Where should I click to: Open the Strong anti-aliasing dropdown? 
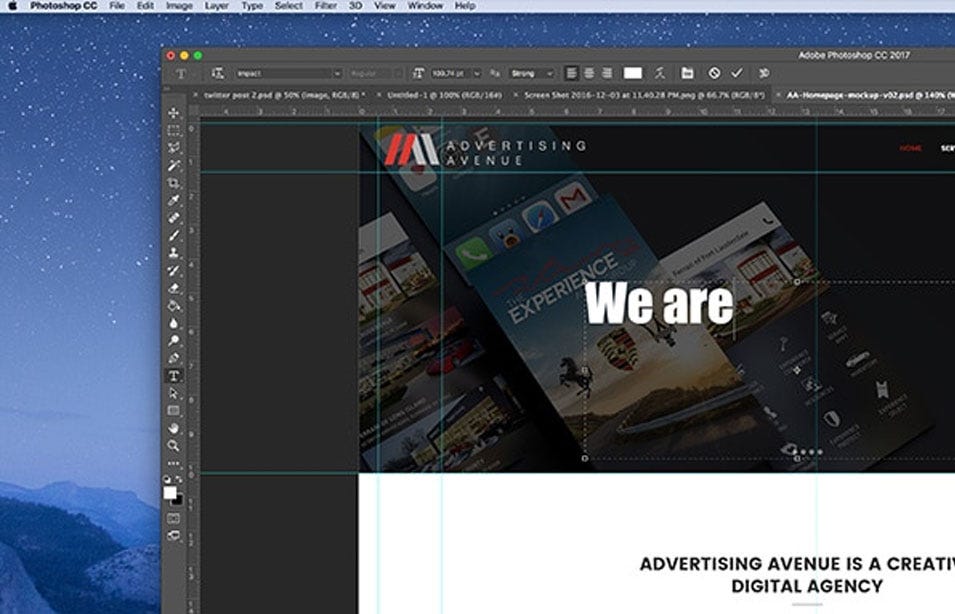(x=532, y=73)
